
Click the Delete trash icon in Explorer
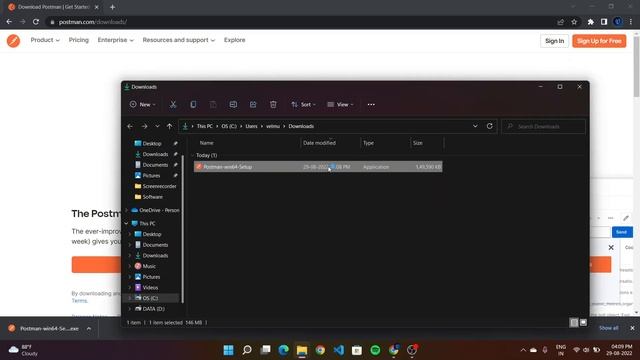(x=273, y=104)
